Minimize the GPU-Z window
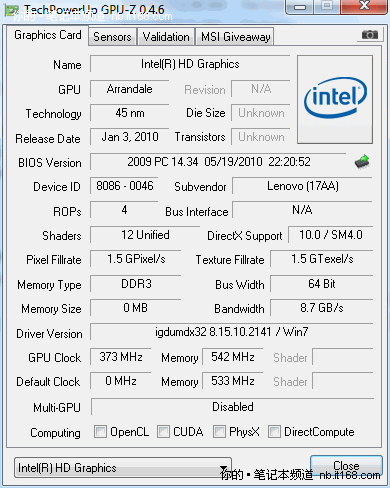This screenshot has width=390, height=488. pos(300,7)
